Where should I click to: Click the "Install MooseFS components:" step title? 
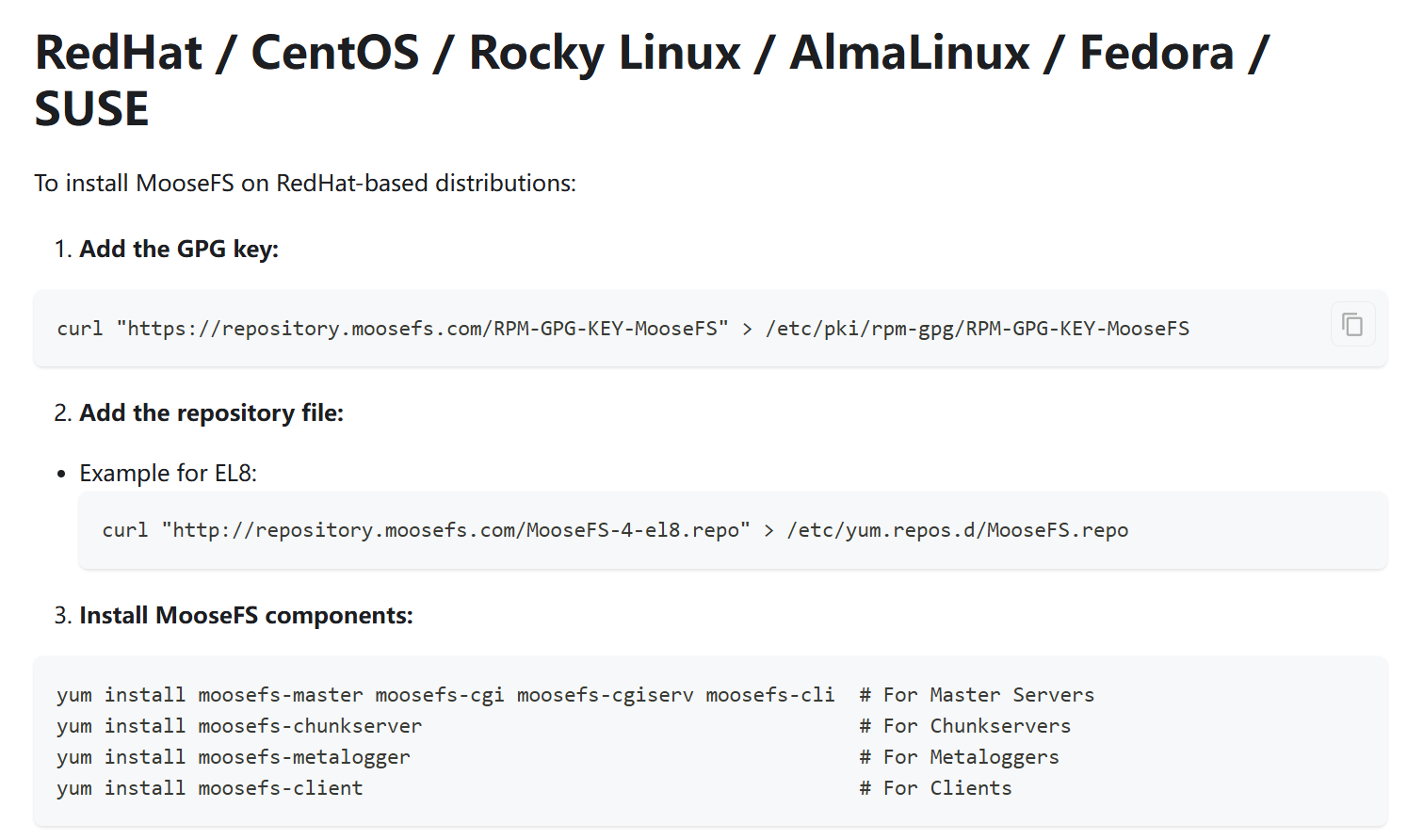pyautogui.click(x=247, y=615)
